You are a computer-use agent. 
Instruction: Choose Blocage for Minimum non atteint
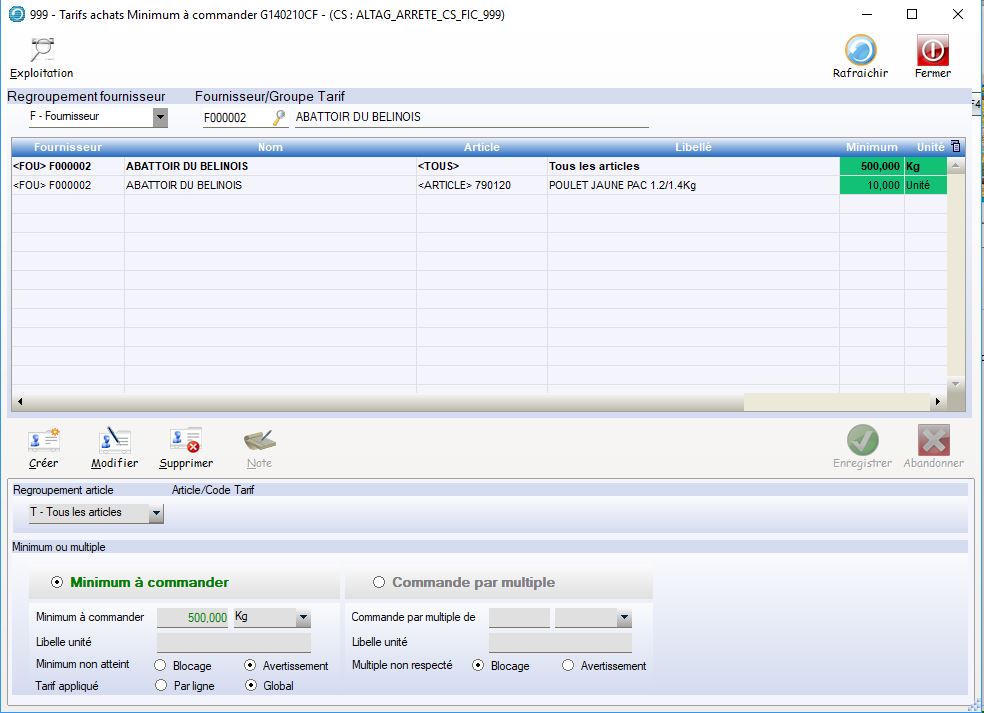click(160, 666)
